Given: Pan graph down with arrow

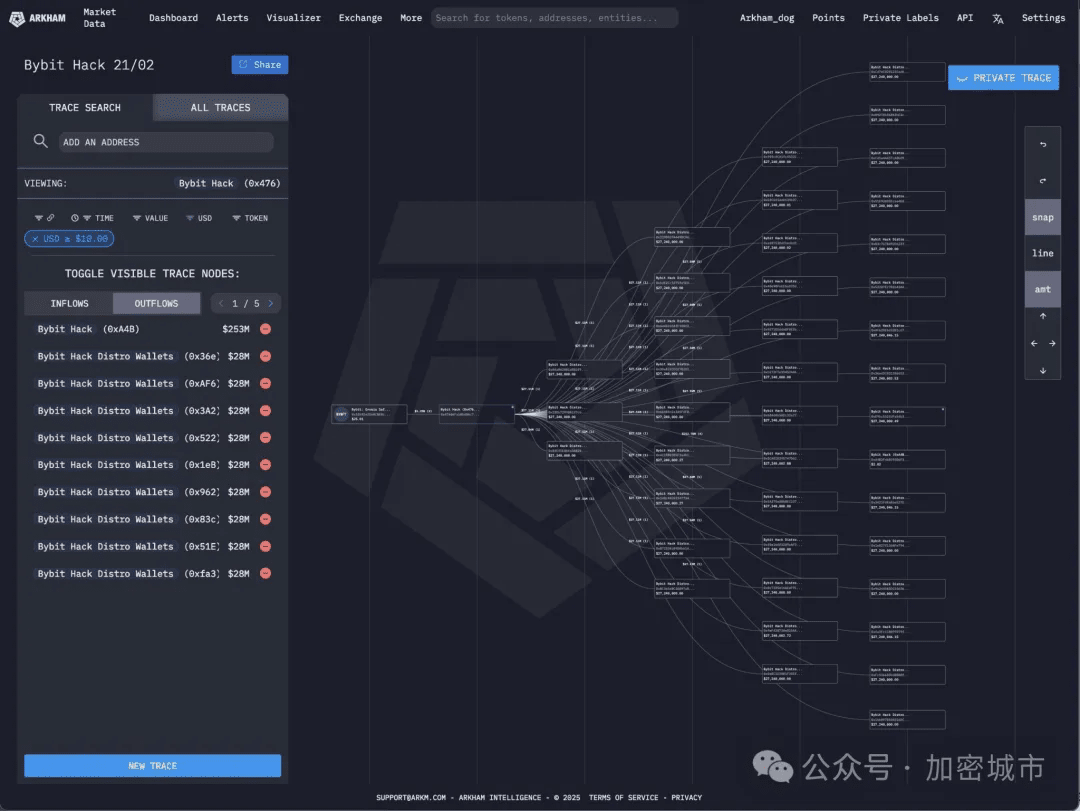Looking at the screenshot, I should [x=1043, y=371].
